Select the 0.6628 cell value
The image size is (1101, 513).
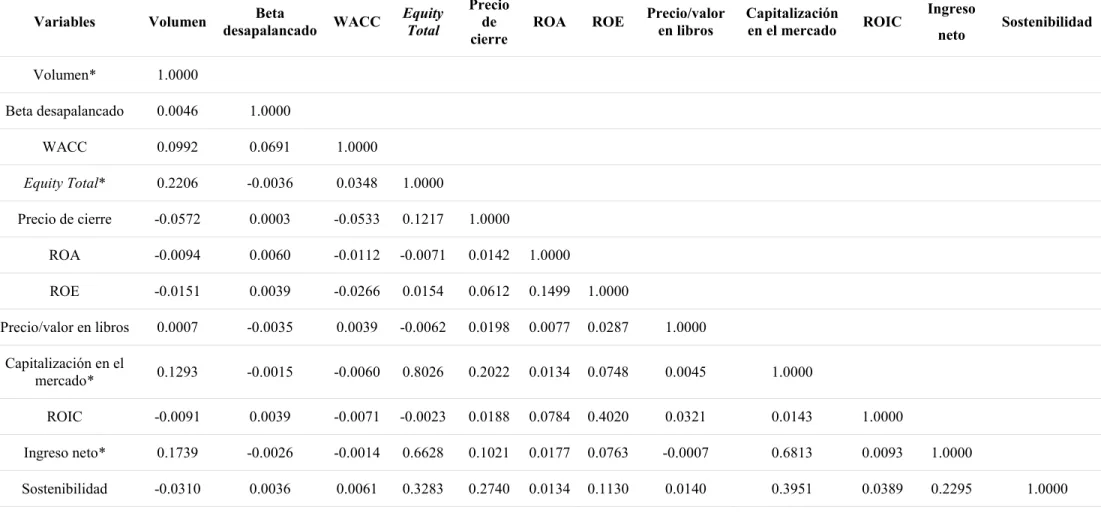pyautogui.click(x=423, y=453)
